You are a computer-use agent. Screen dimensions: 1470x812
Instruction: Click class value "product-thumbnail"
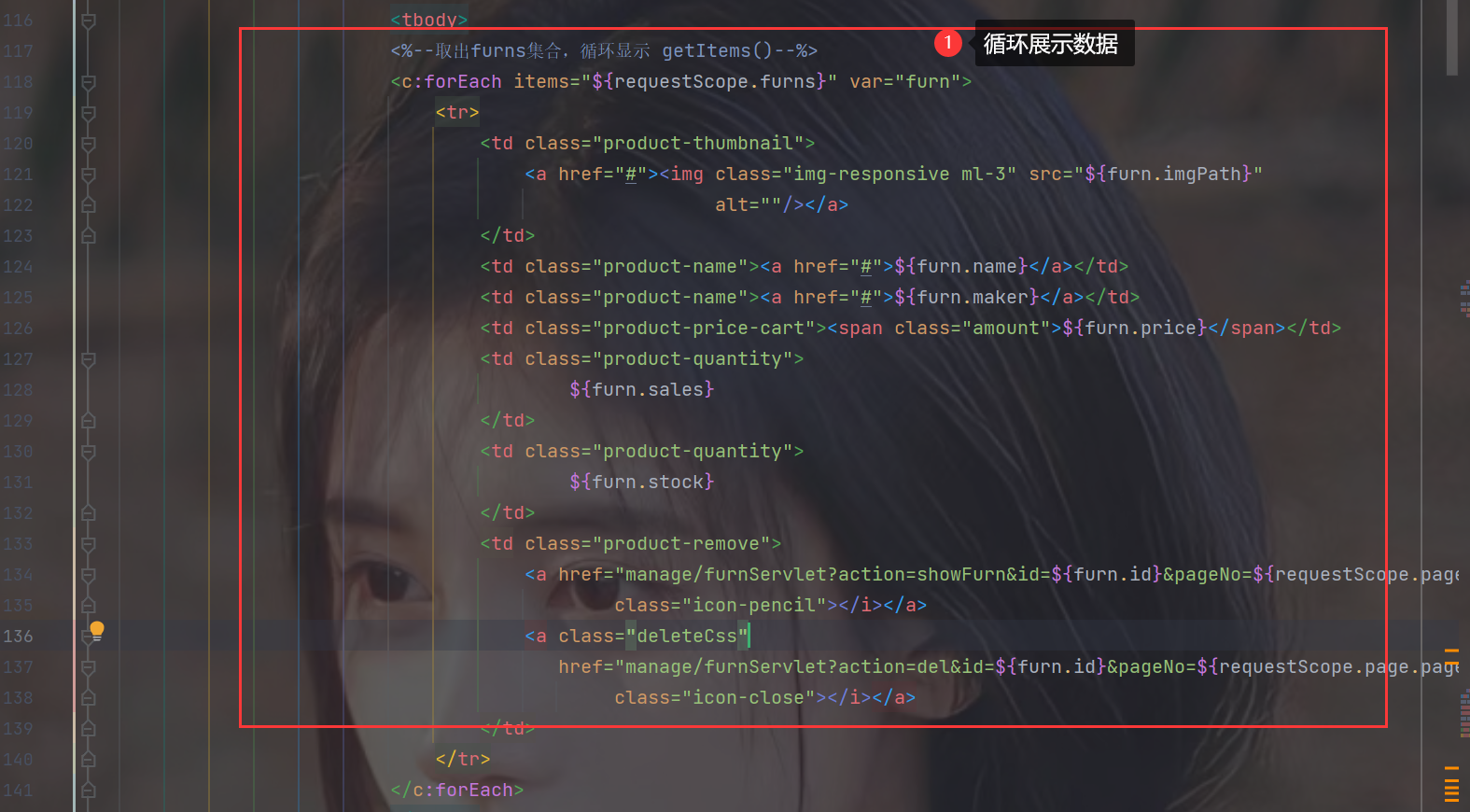pos(698,144)
